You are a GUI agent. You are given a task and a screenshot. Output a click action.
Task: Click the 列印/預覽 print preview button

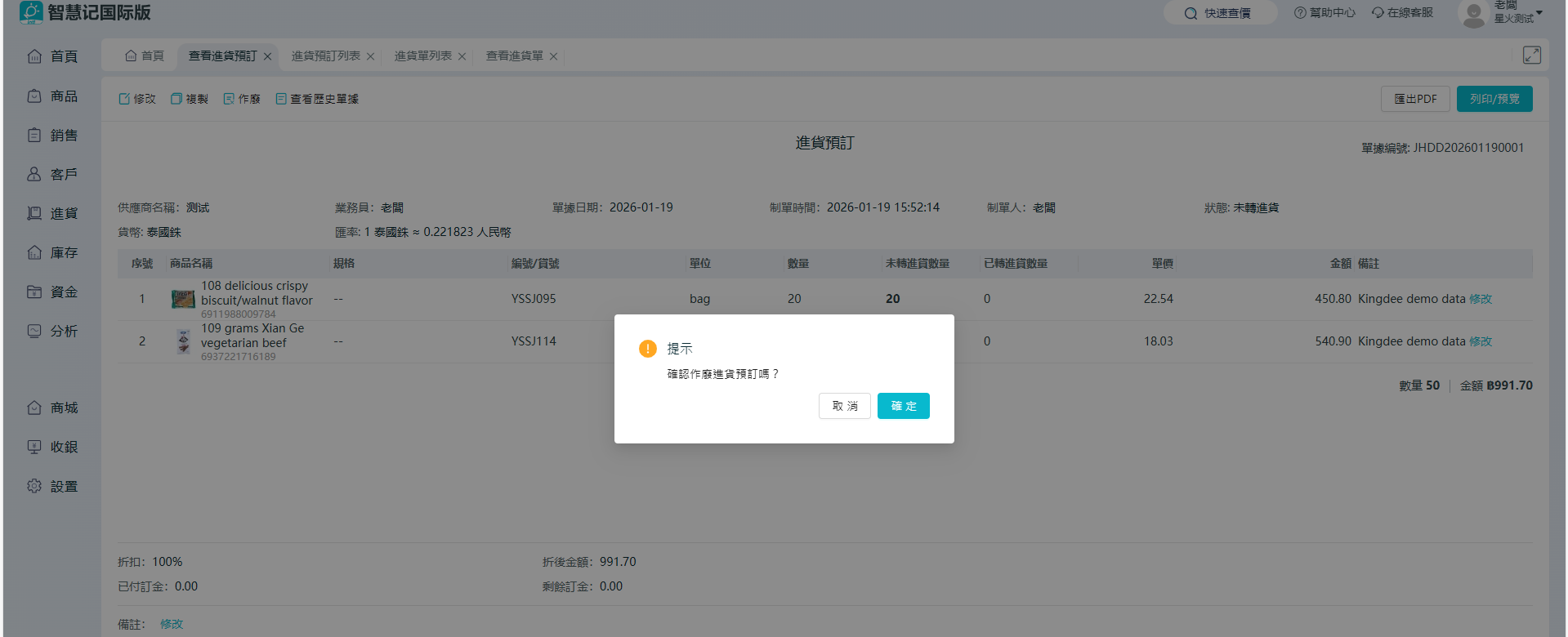tap(1494, 99)
